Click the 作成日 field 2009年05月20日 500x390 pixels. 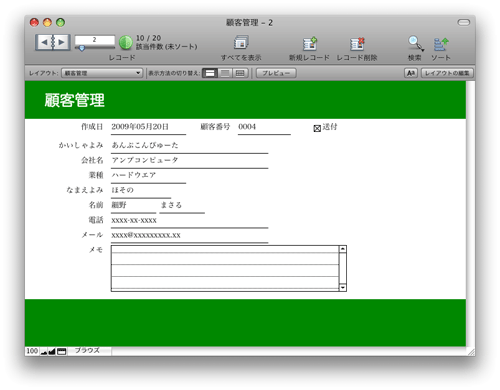[x=148, y=127]
